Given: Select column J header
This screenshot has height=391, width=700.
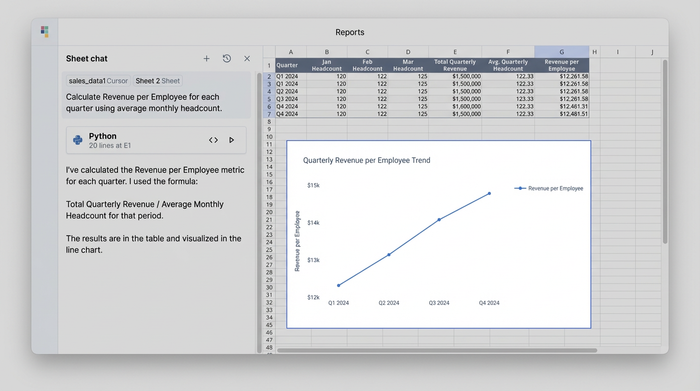Looking at the screenshot, I should (652, 52).
